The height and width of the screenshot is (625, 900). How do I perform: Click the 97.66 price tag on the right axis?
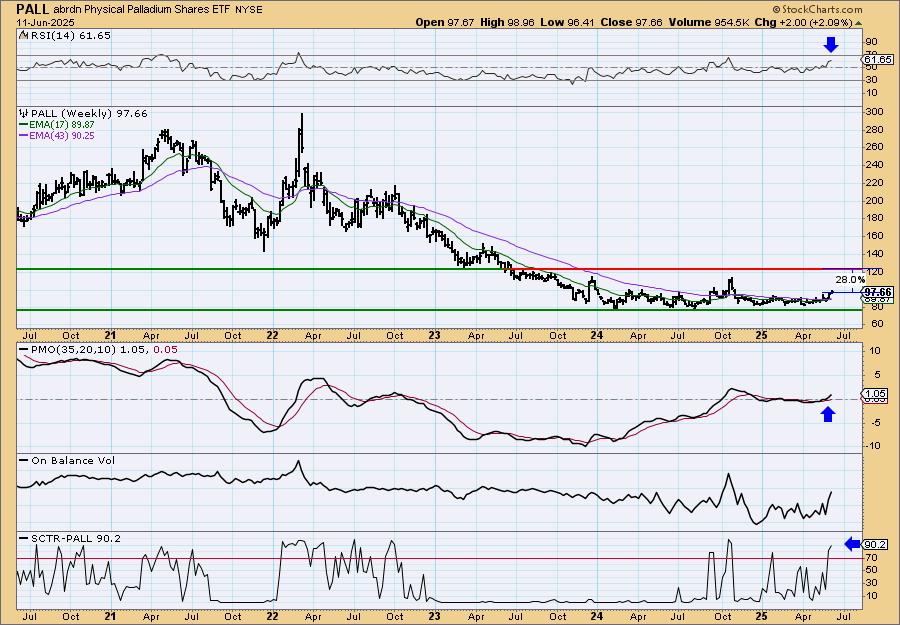click(878, 292)
